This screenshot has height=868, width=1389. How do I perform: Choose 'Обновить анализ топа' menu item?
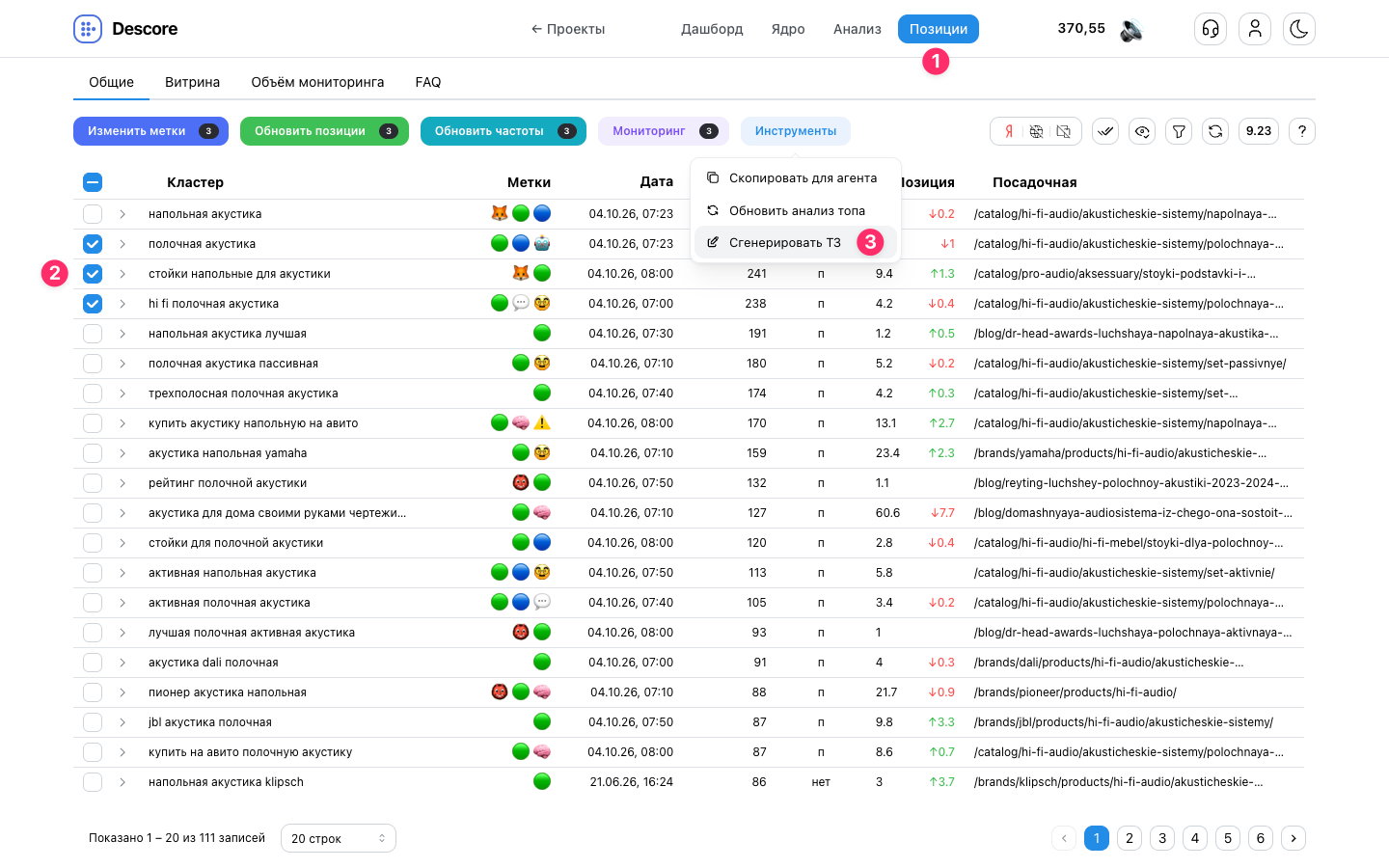coord(796,211)
